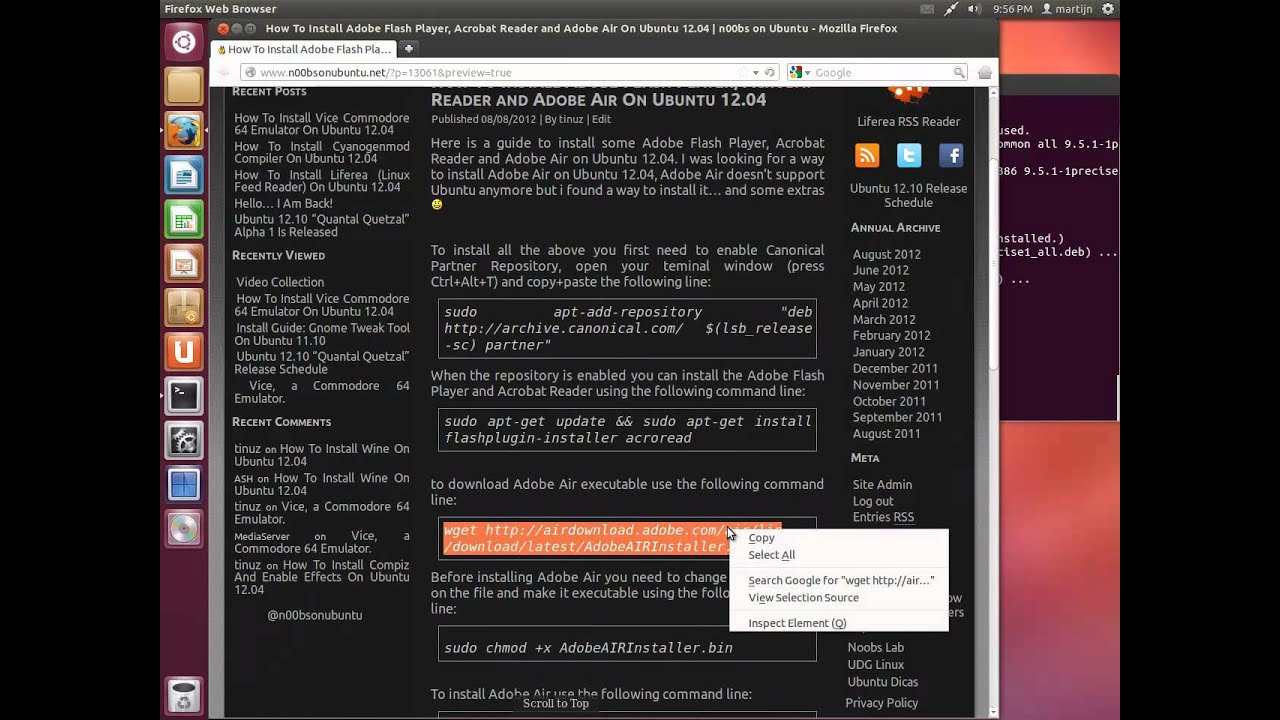Open Hello... I Am Back! post

pos(283,203)
